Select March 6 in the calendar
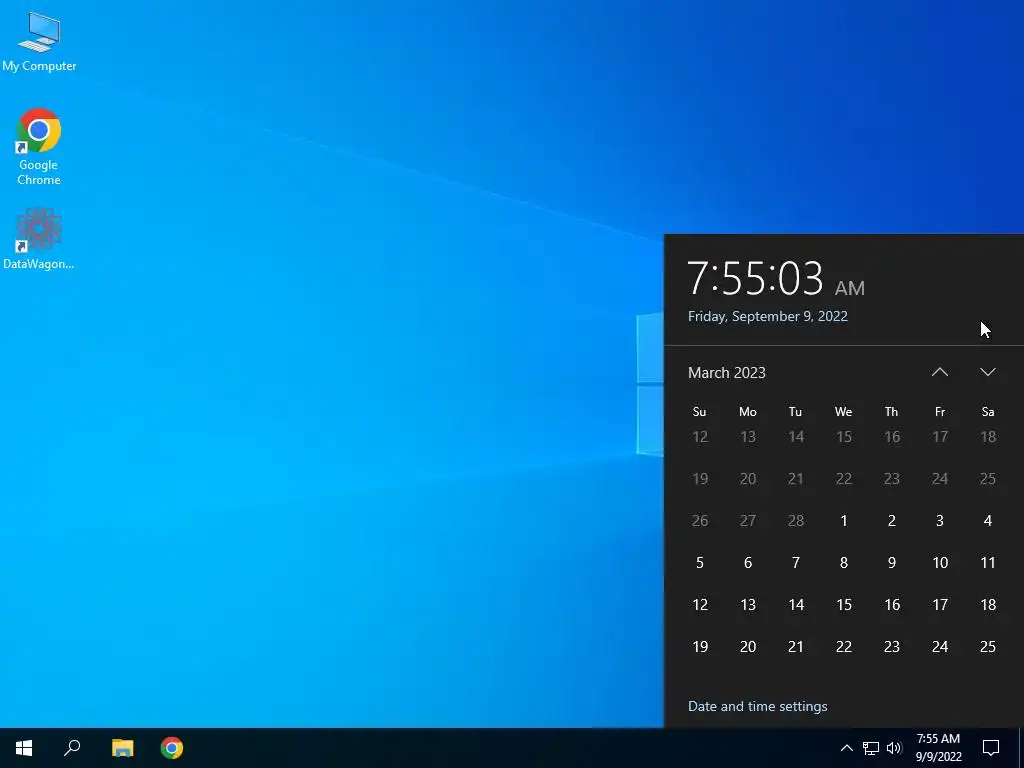Screen dimensions: 1024x768 [x=748, y=563]
